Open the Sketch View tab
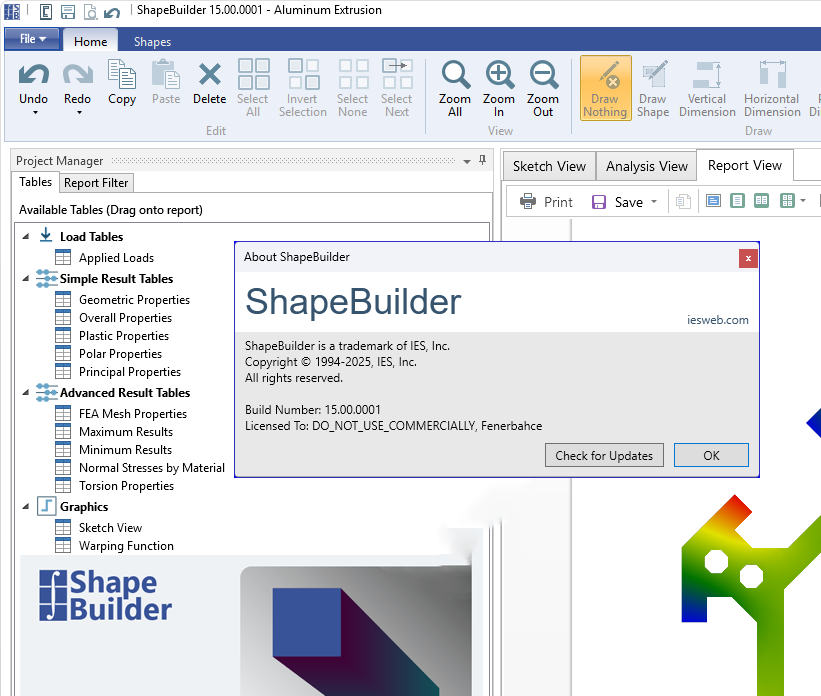 [549, 166]
